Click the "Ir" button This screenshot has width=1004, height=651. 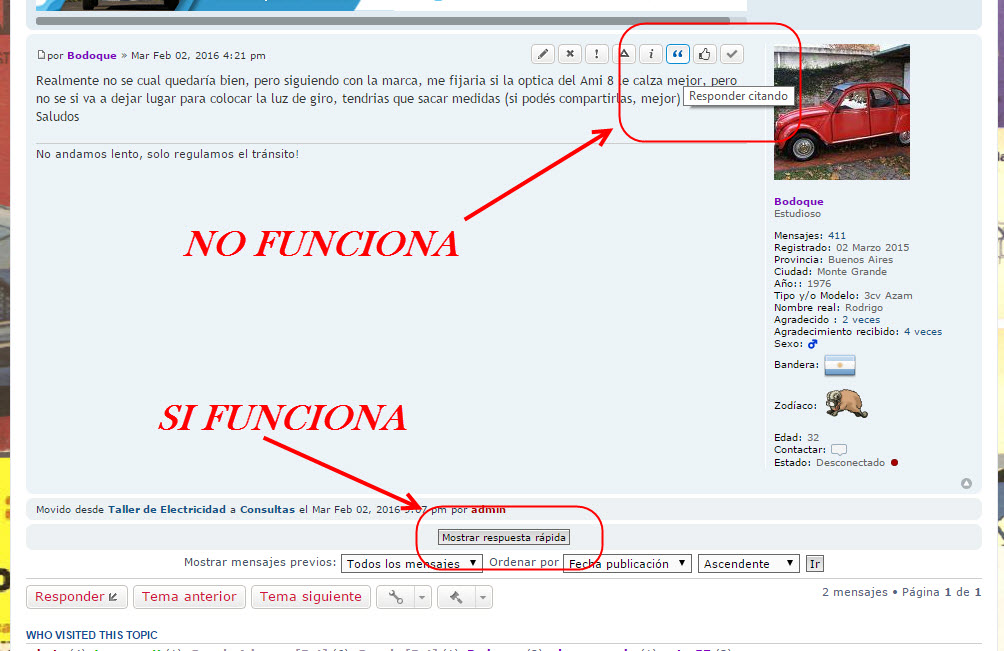tap(814, 563)
